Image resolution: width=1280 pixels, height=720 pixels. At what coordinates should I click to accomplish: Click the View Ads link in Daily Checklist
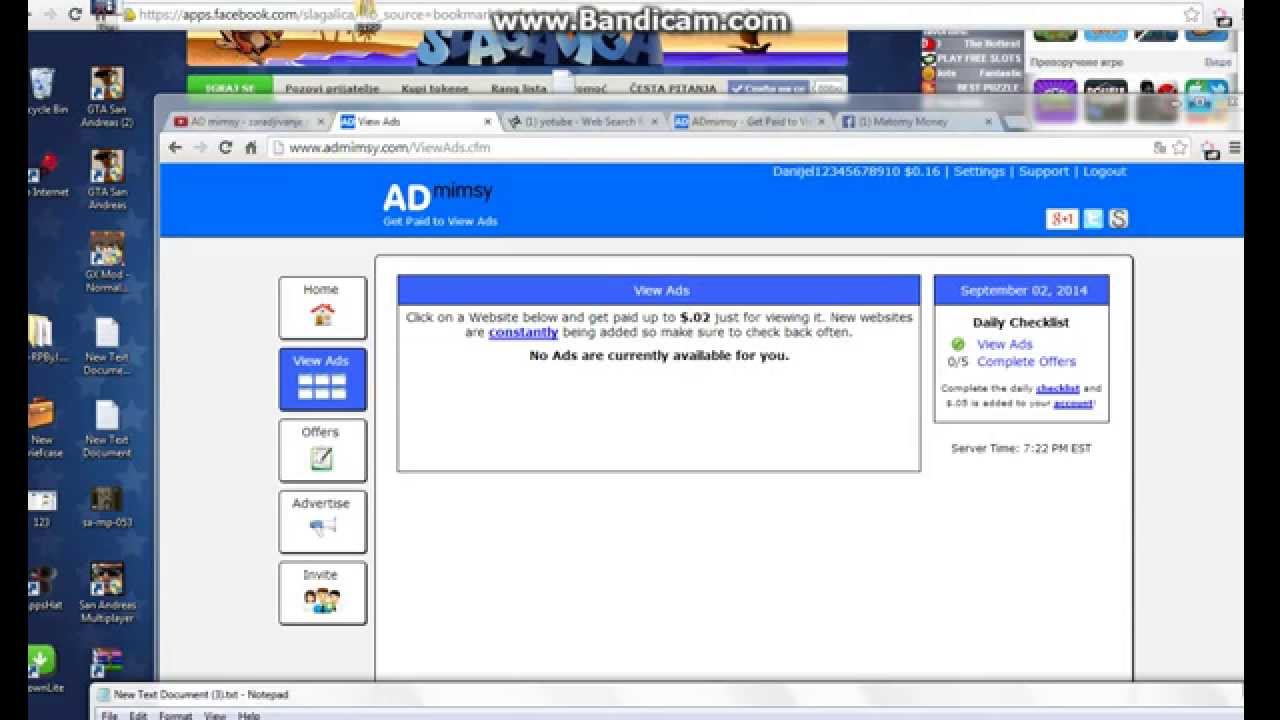pos(1005,344)
